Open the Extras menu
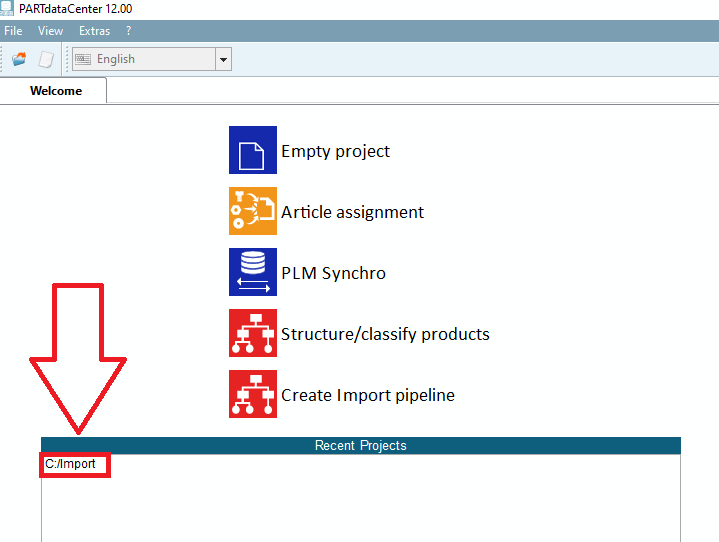The image size is (719, 542). click(94, 31)
